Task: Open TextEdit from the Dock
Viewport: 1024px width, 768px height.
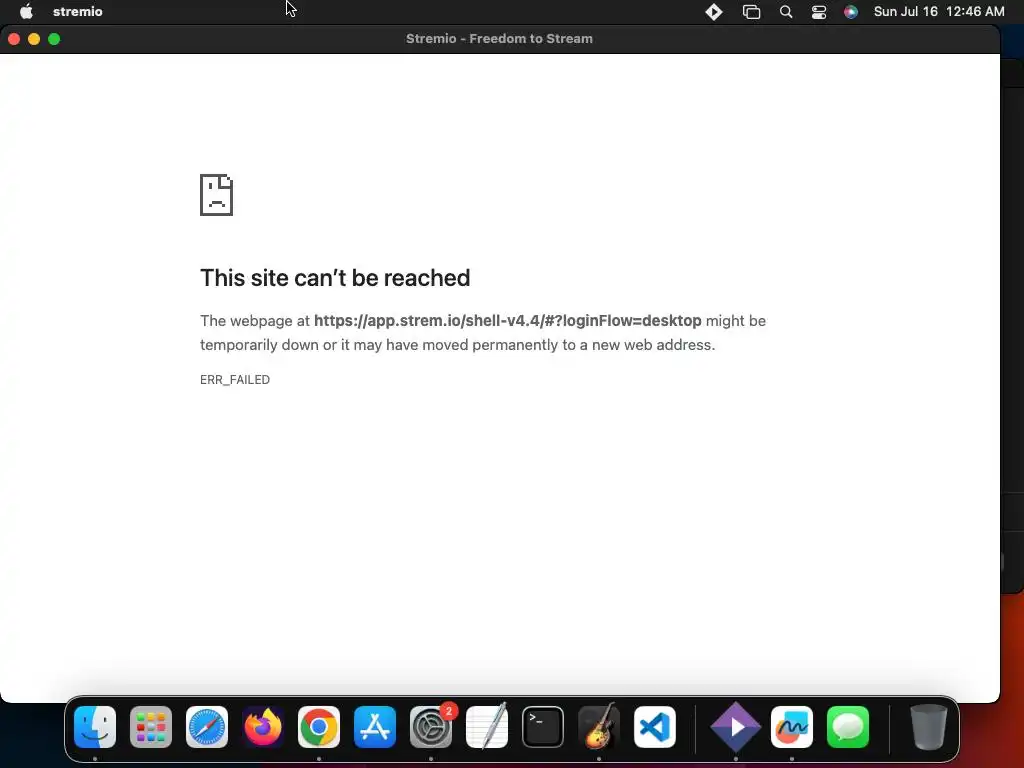Action: 487,727
